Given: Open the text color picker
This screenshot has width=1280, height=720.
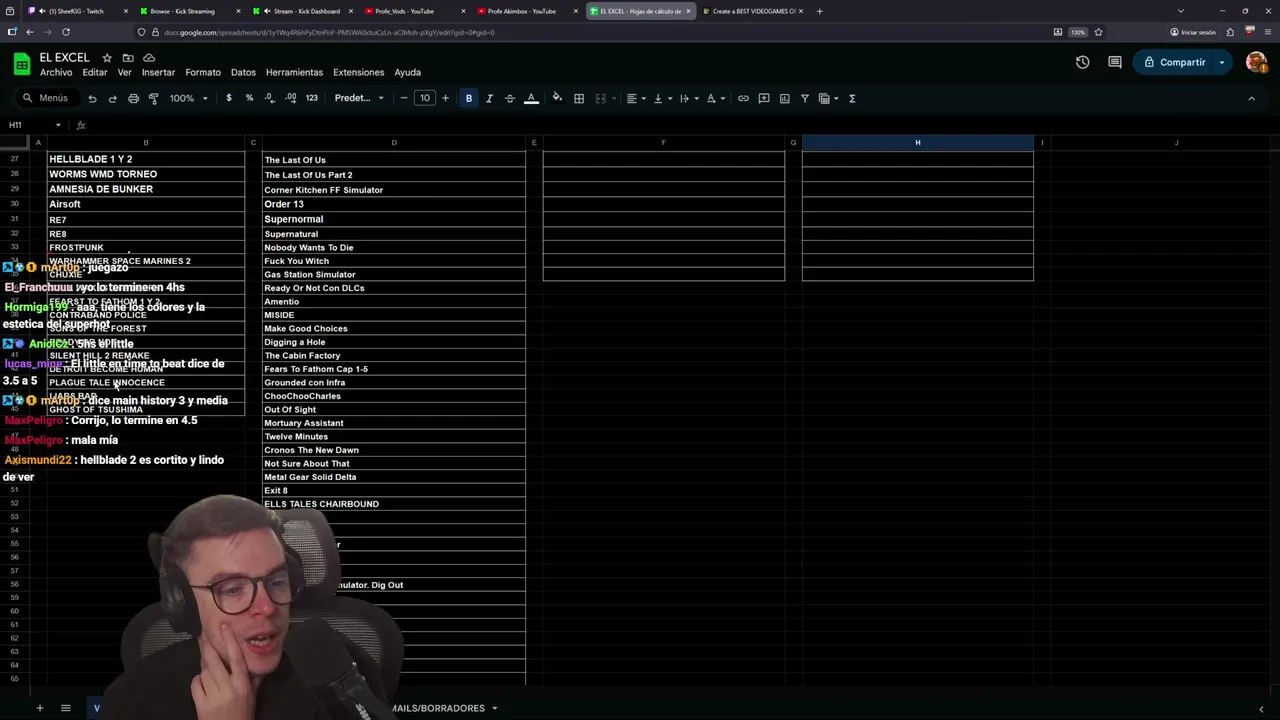Looking at the screenshot, I should [531, 98].
